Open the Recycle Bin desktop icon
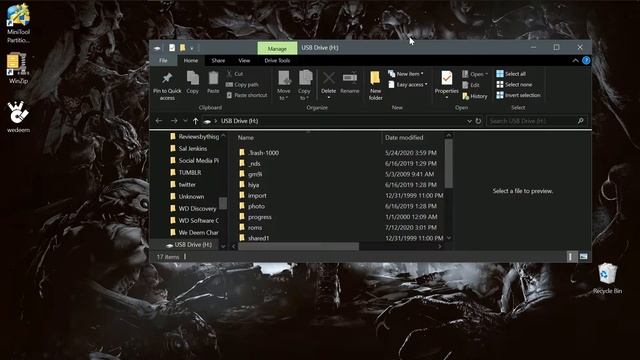 [x=607, y=278]
